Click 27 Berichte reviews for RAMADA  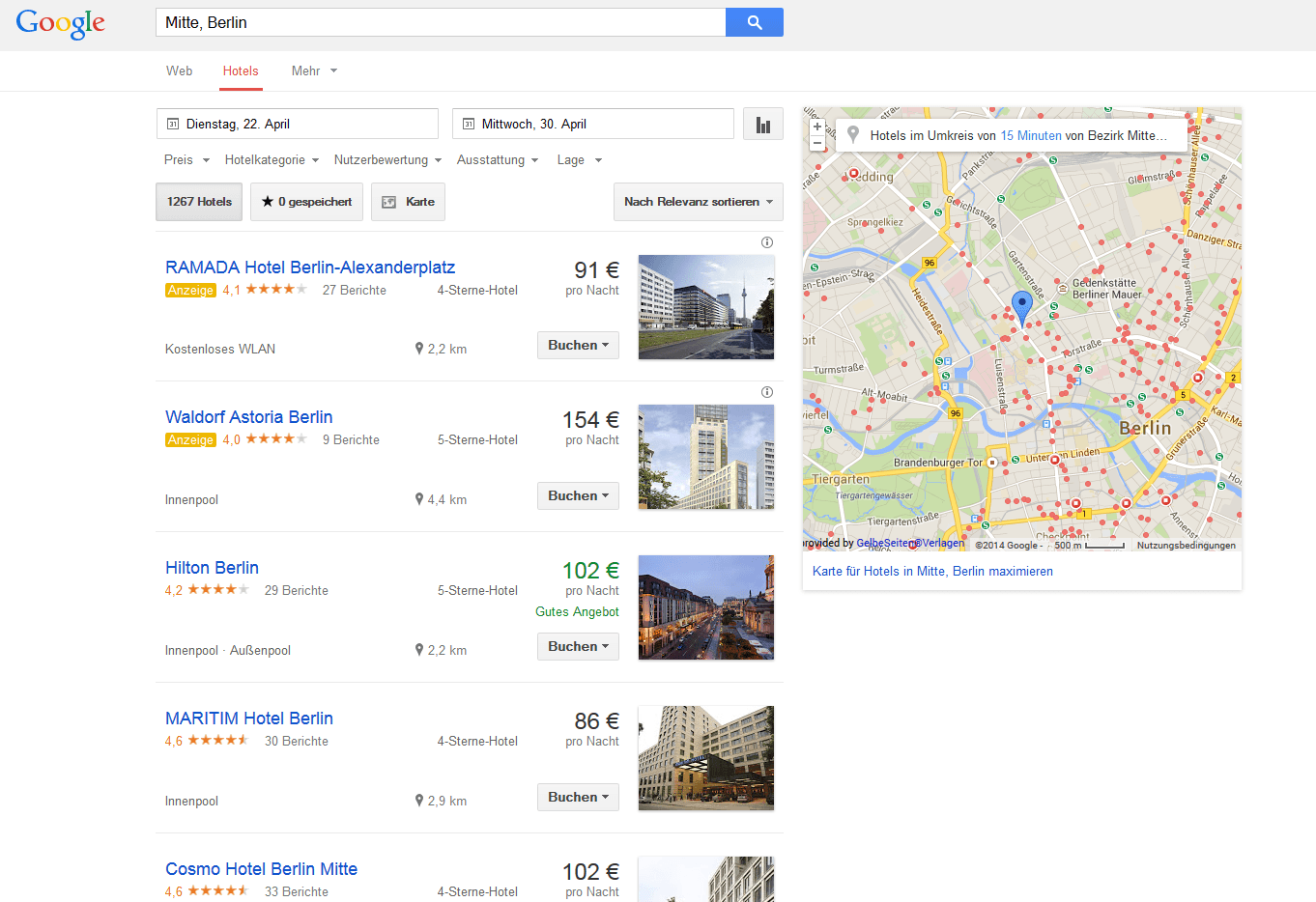[x=354, y=290]
